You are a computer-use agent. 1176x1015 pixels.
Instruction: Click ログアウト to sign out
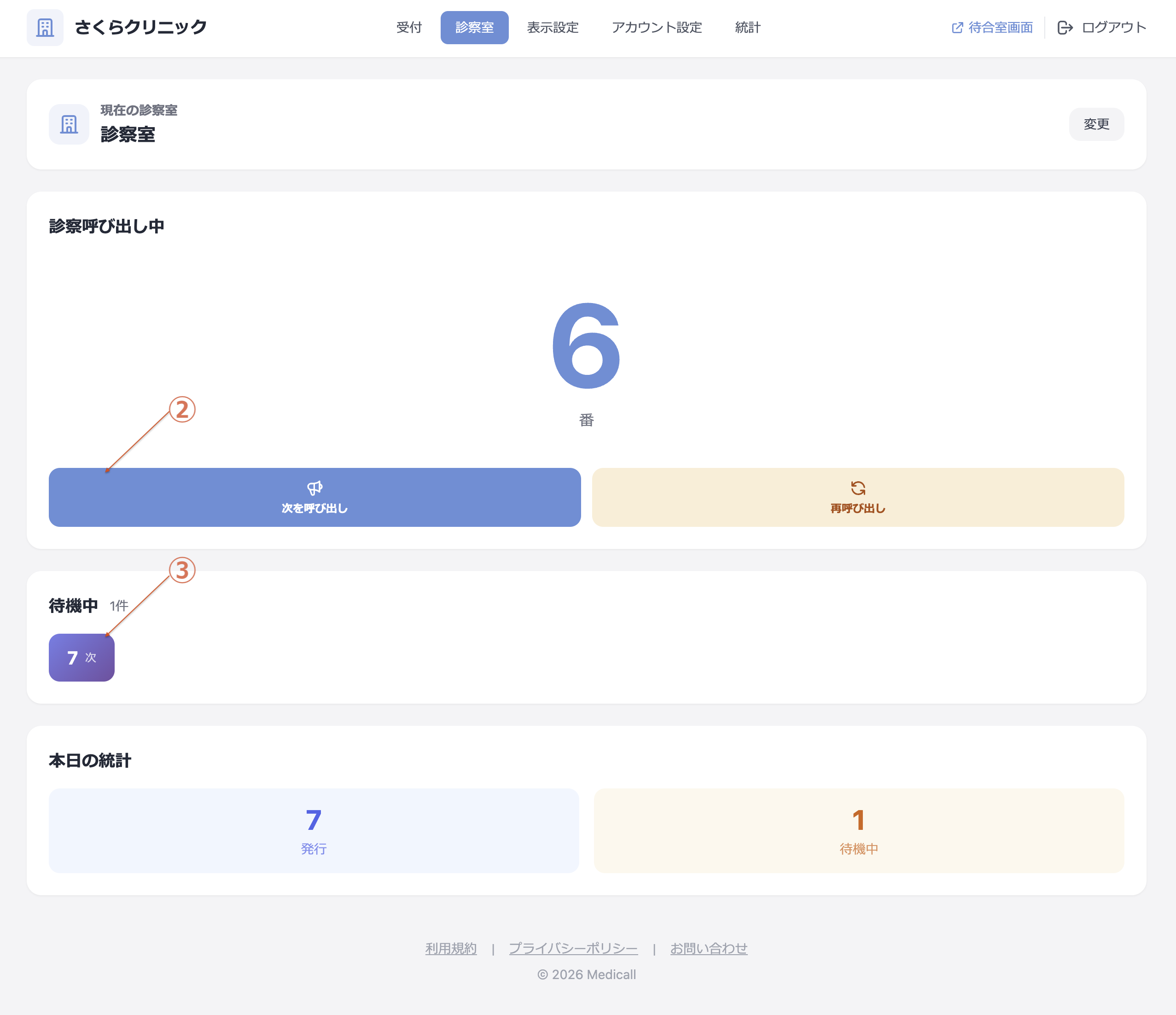(1113, 27)
